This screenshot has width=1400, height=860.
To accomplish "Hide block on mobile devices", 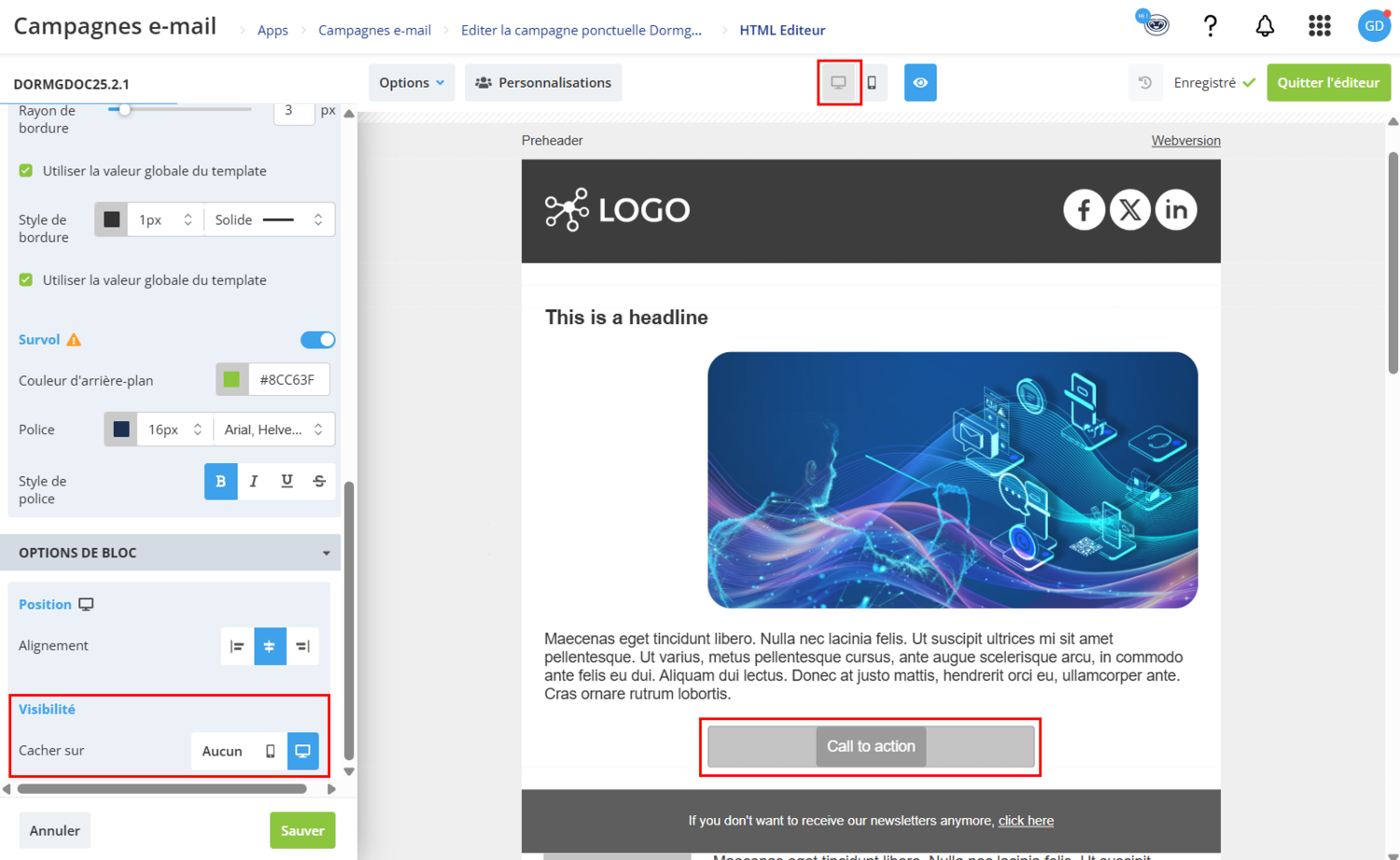I will pos(271,751).
